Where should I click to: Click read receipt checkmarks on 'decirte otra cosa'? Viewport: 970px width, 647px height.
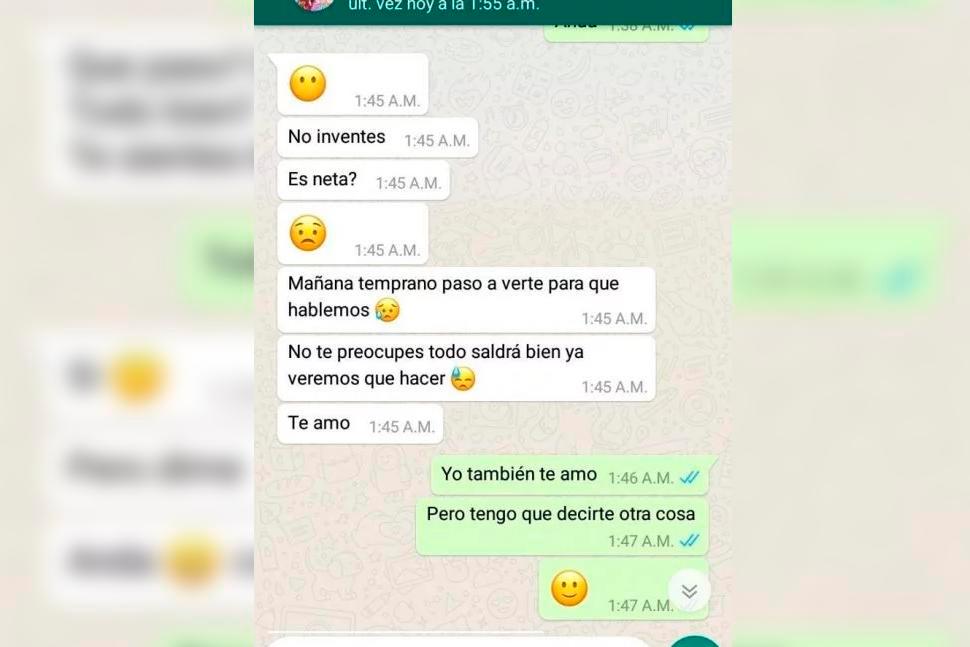tap(689, 541)
